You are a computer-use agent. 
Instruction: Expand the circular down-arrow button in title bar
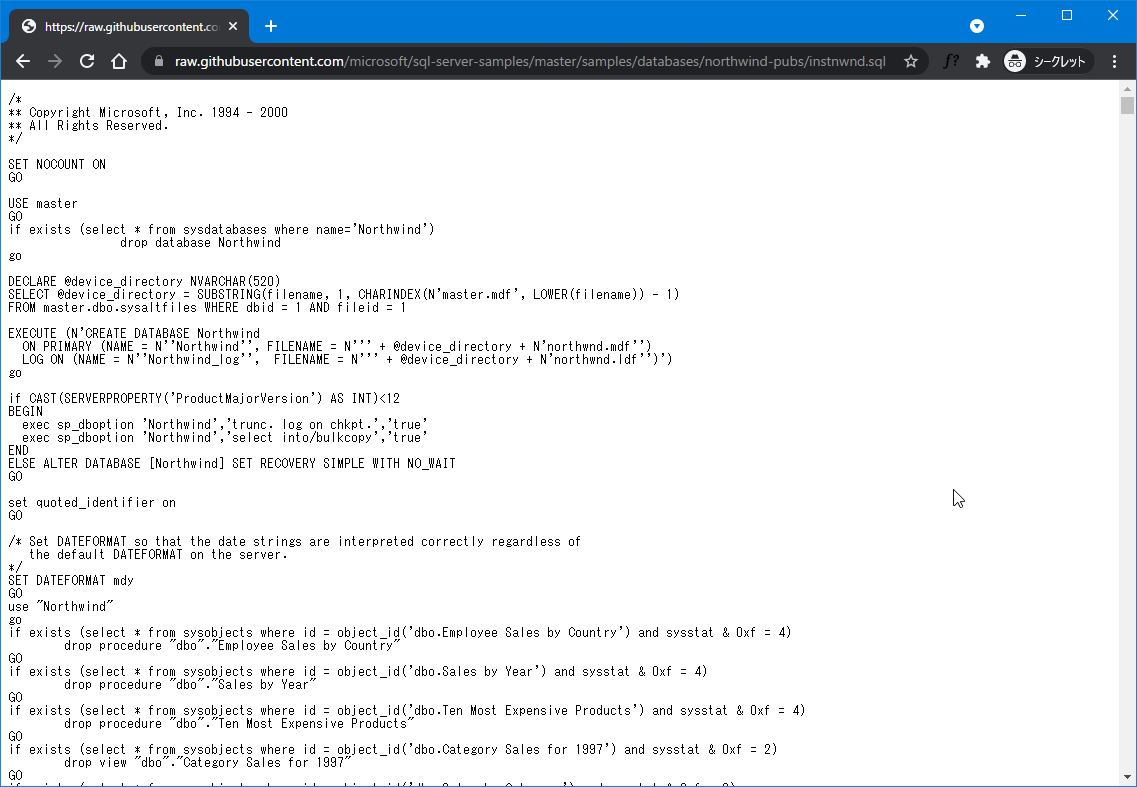977,26
